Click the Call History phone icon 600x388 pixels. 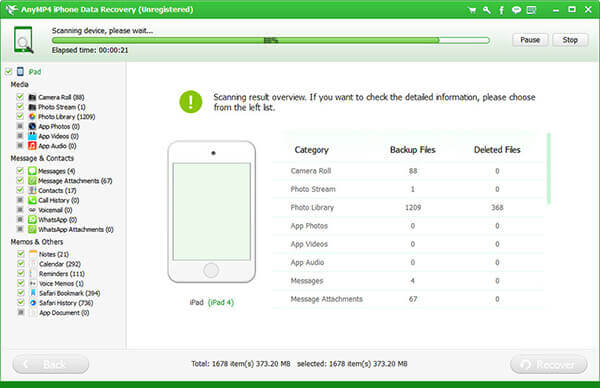coord(32,200)
